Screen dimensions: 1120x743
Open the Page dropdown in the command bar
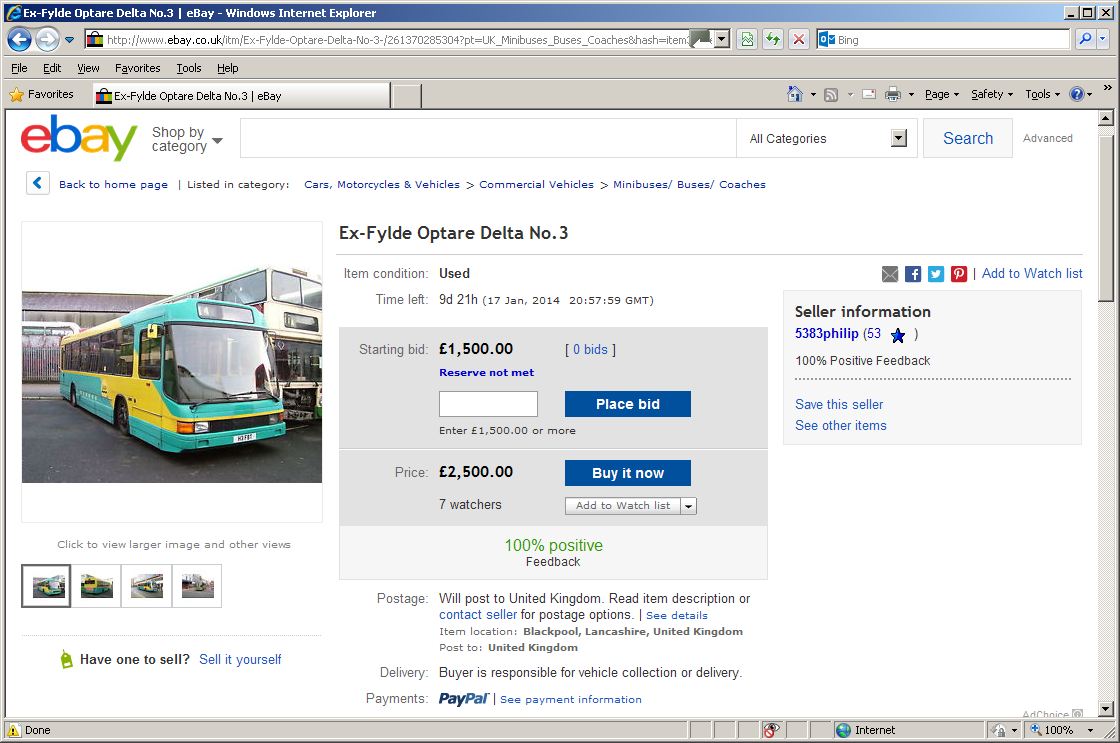tap(941, 94)
